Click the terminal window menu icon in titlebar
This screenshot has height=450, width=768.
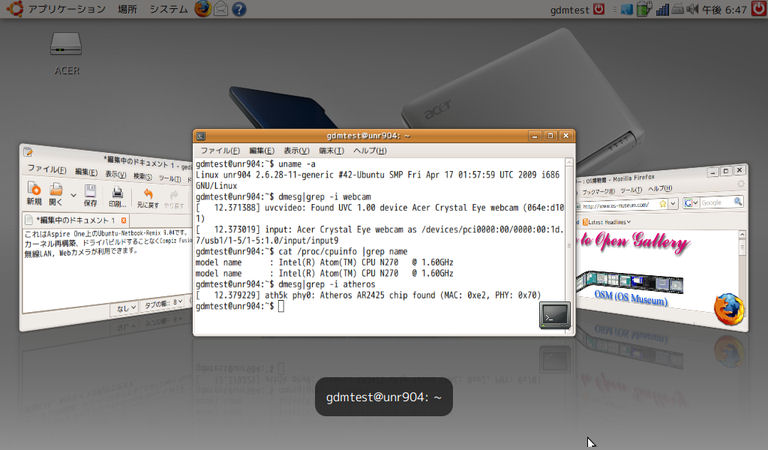click(x=200, y=136)
